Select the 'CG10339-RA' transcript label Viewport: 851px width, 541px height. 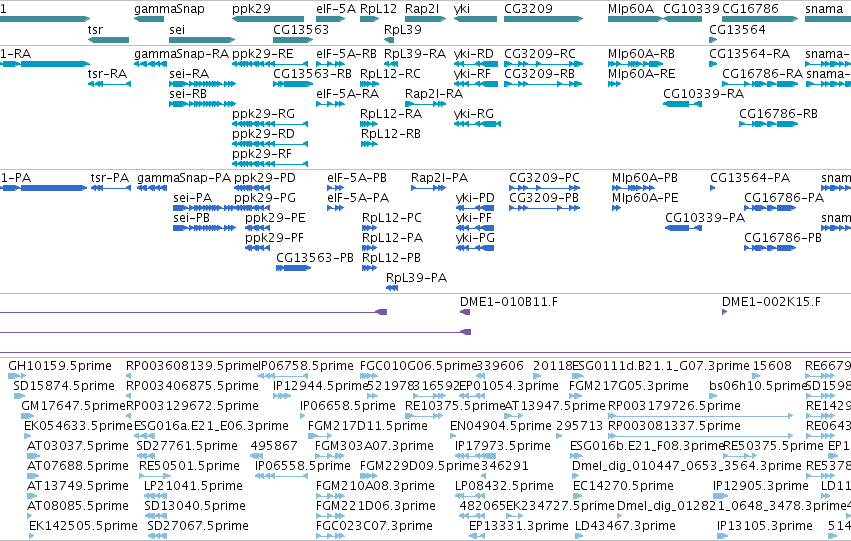tap(703, 94)
